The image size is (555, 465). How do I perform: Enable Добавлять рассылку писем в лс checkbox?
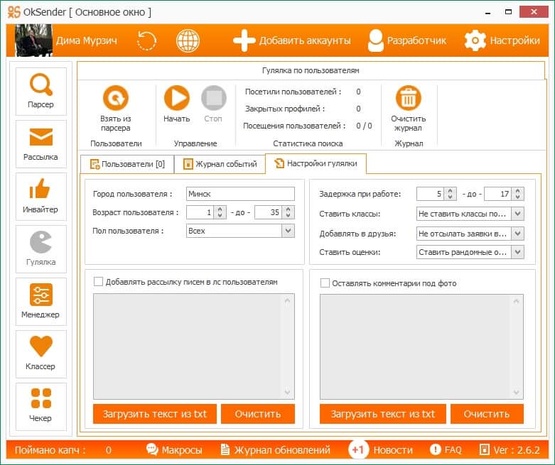(98, 282)
